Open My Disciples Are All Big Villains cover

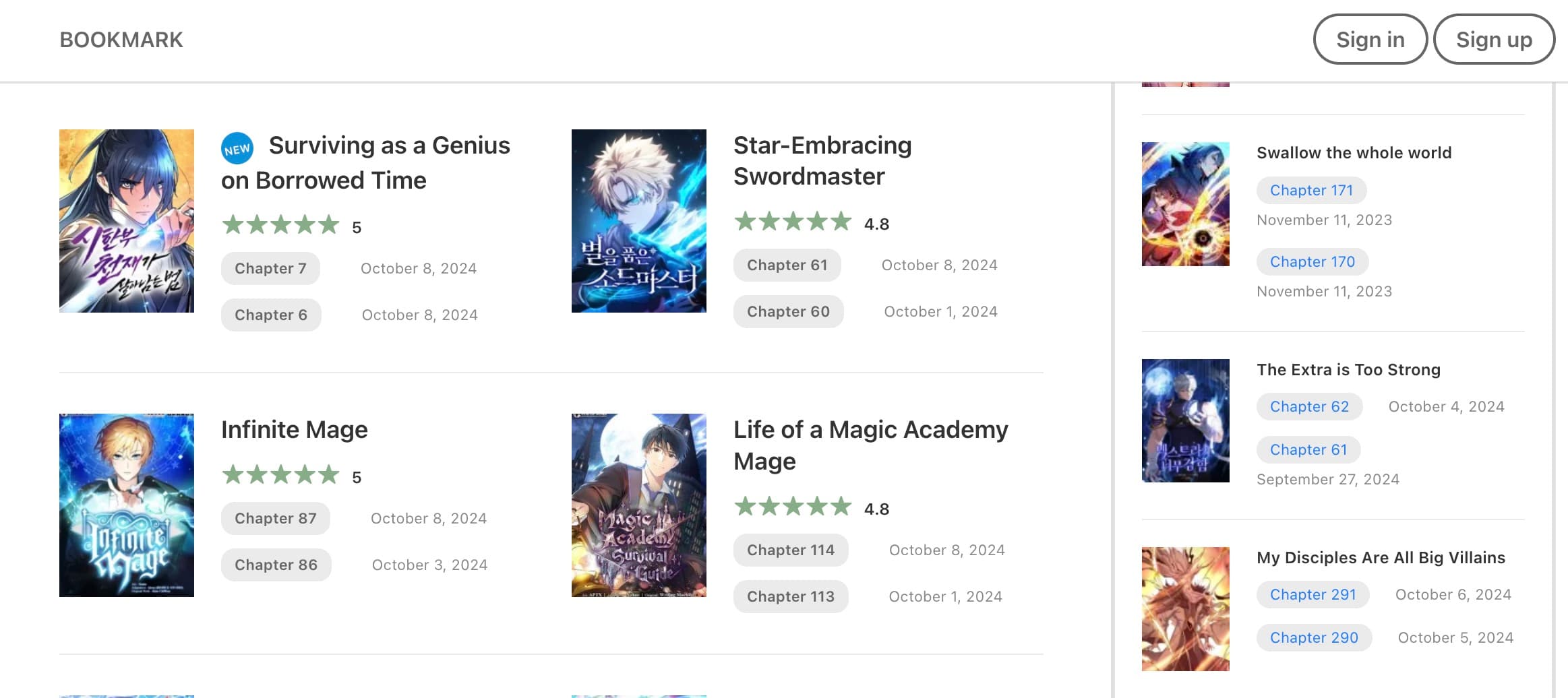pos(1185,608)
